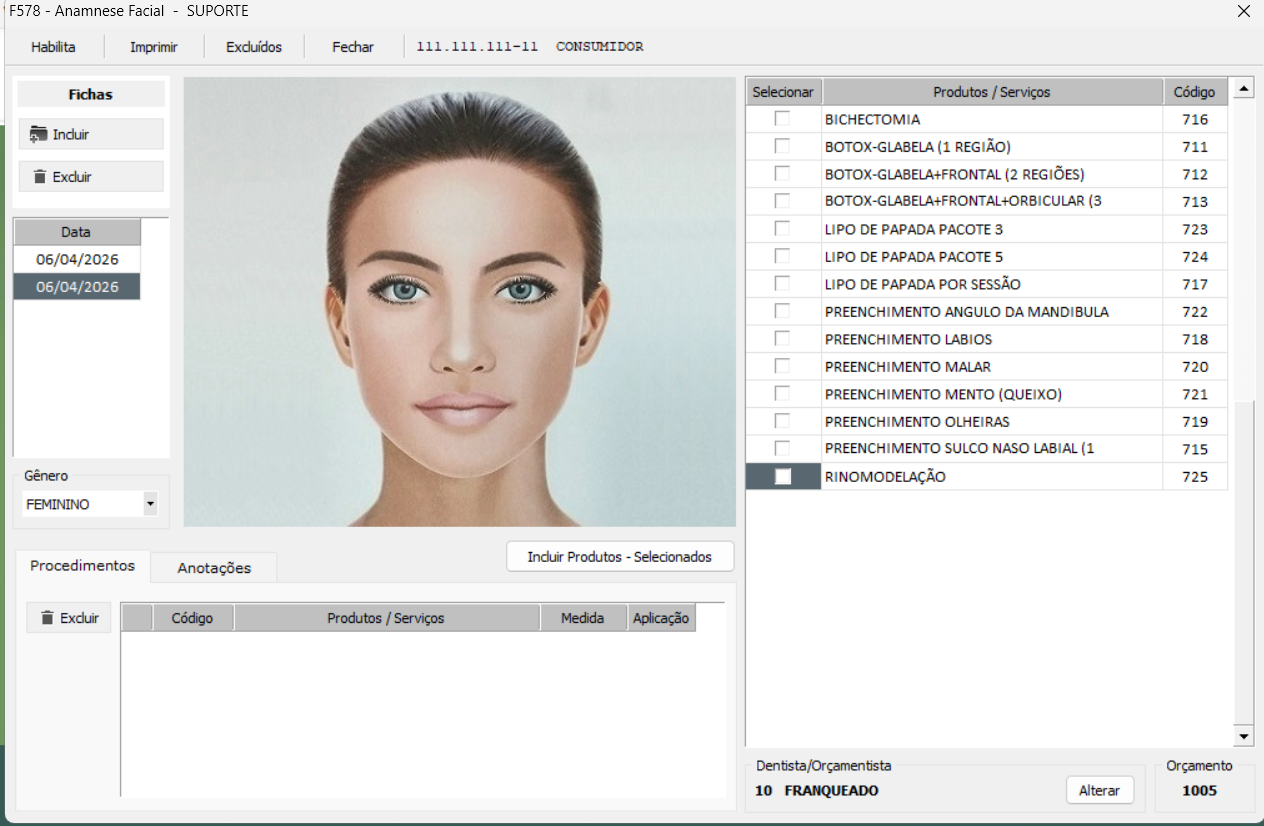
Task: Tick PREENCHIMENTO MENTO (QUEIXO) checkbox
Action: click(x=782, y=394)
